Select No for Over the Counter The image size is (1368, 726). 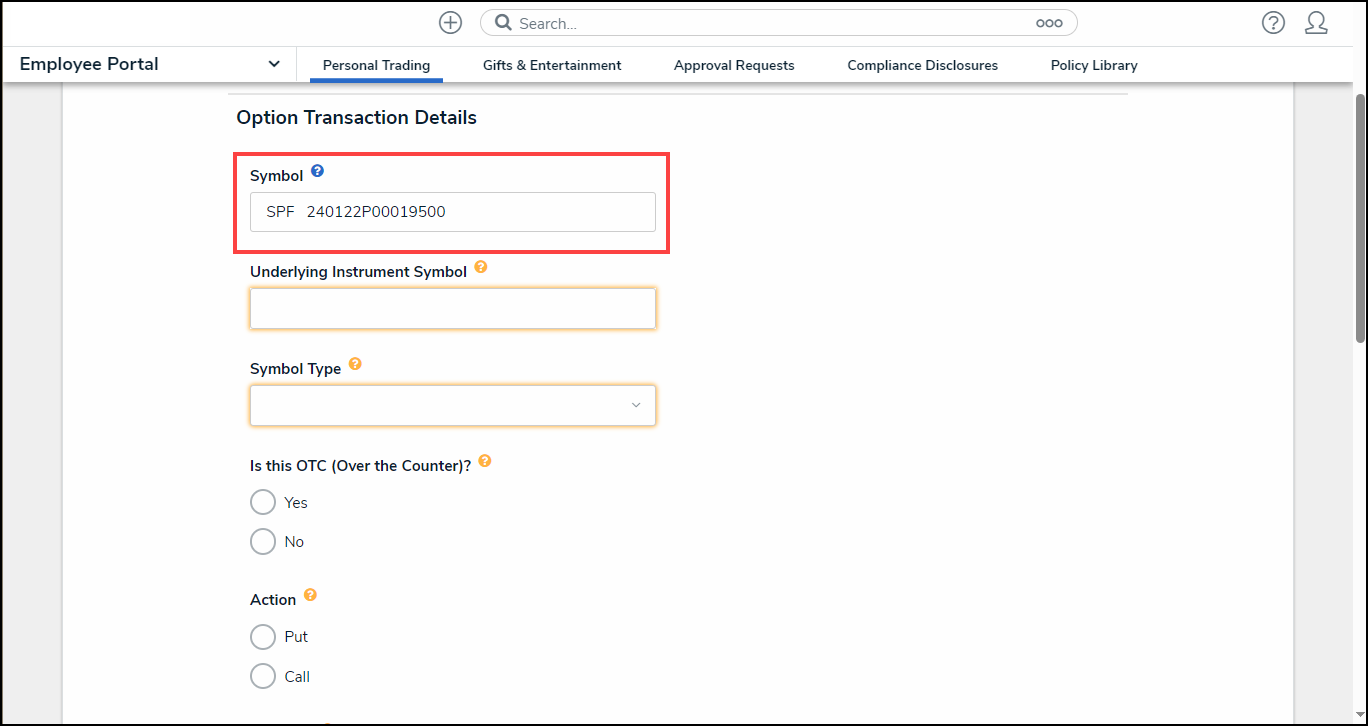point(263,542)
